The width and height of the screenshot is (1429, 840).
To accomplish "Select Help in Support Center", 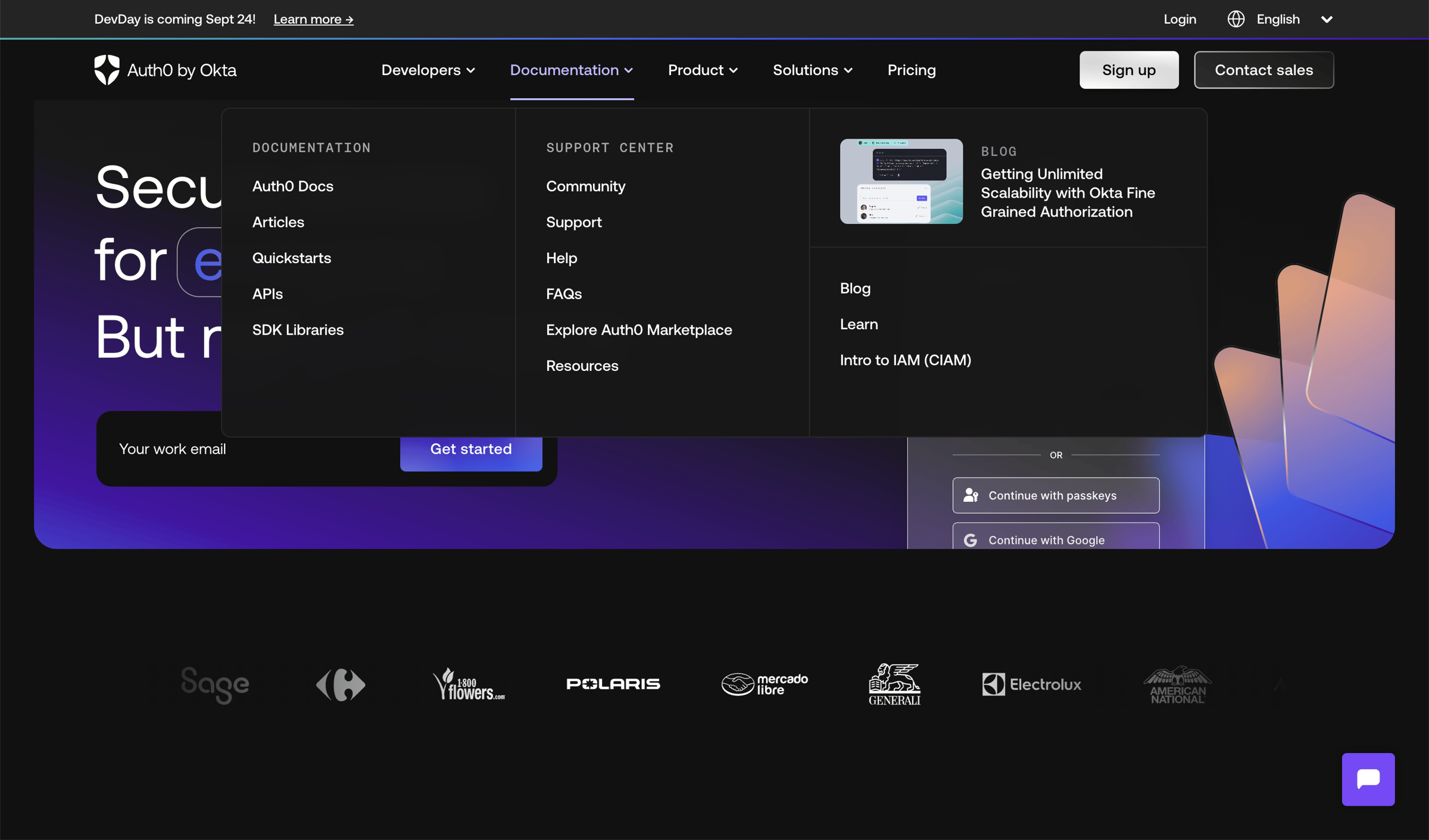I will click(x=562, y=258).
